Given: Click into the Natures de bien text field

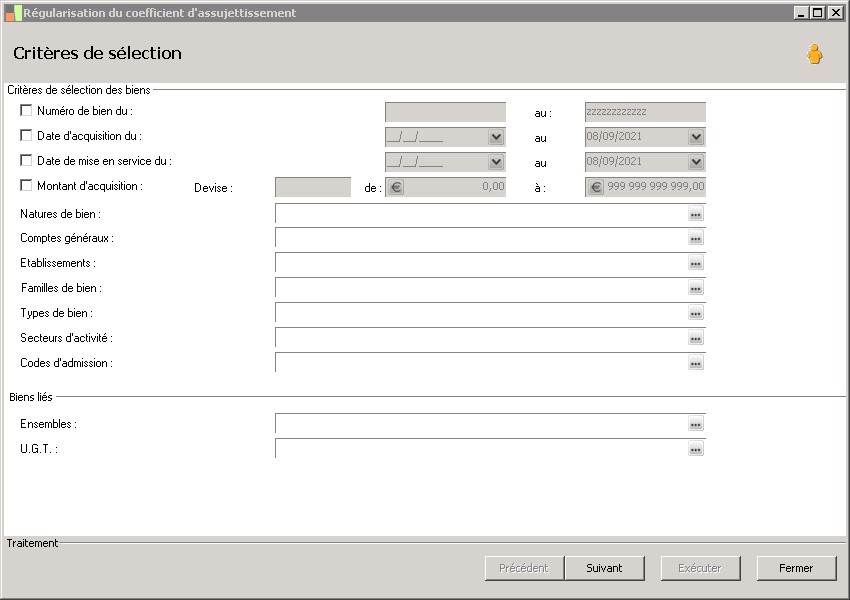Looking at the screenshot, I should (480, 214).
